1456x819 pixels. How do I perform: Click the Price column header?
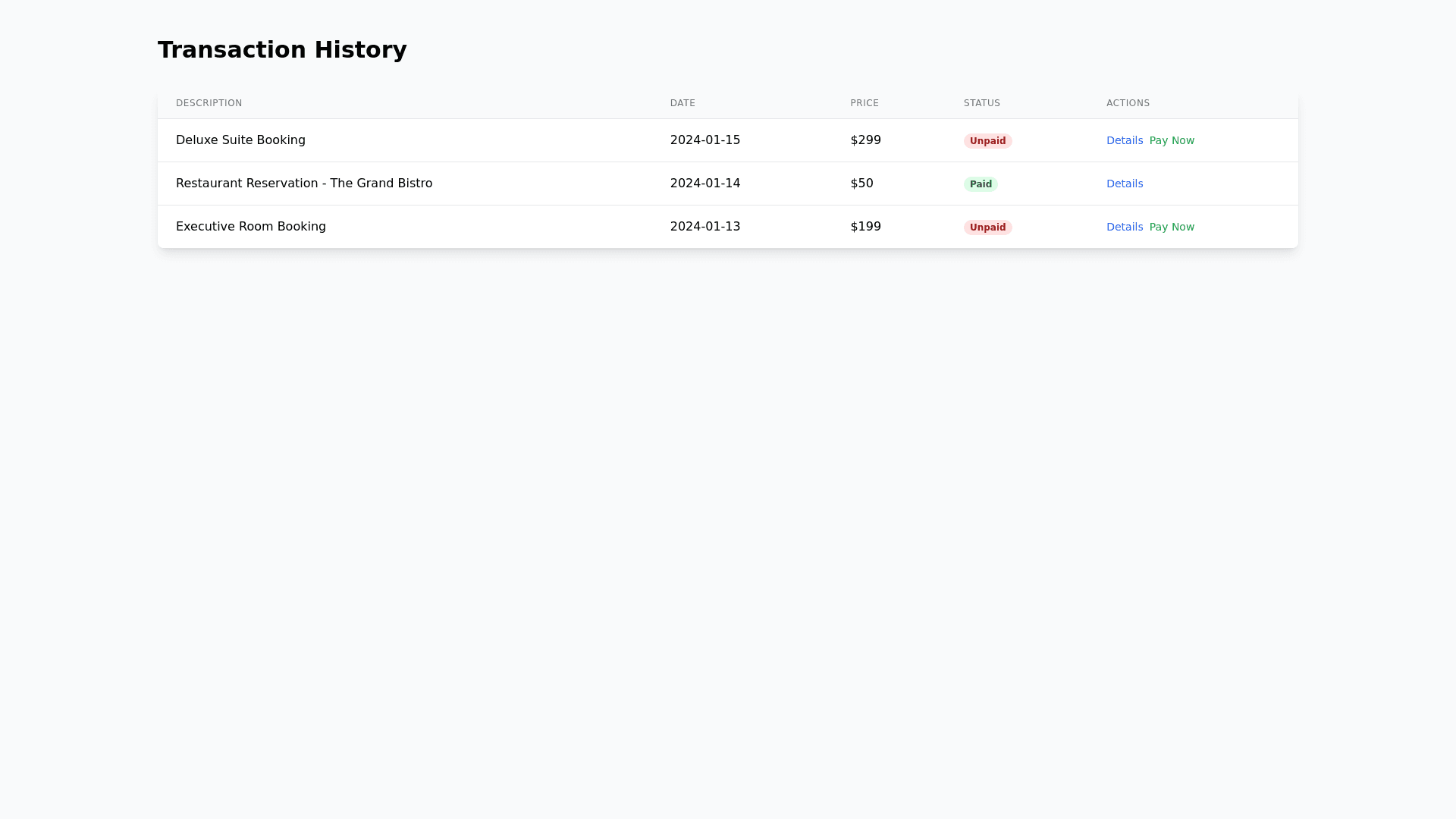(x=864, y=103)
